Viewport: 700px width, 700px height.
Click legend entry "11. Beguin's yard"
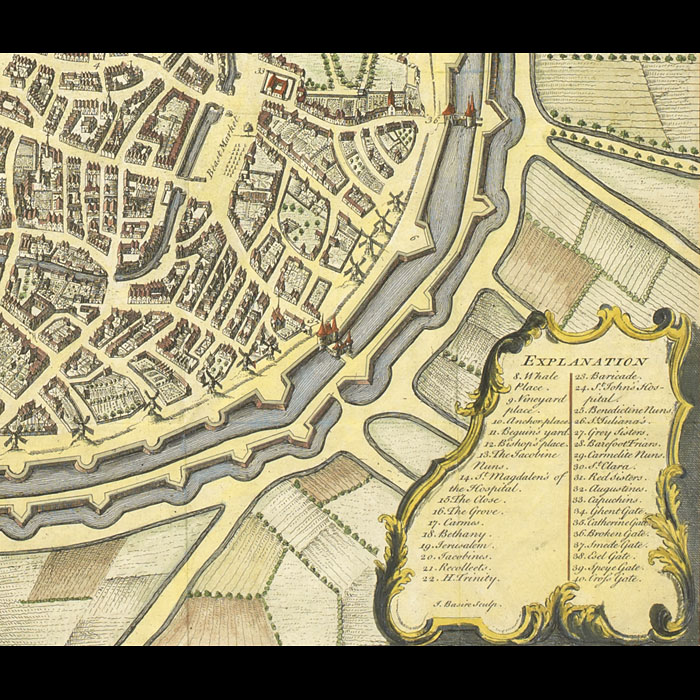pos(529,432)
